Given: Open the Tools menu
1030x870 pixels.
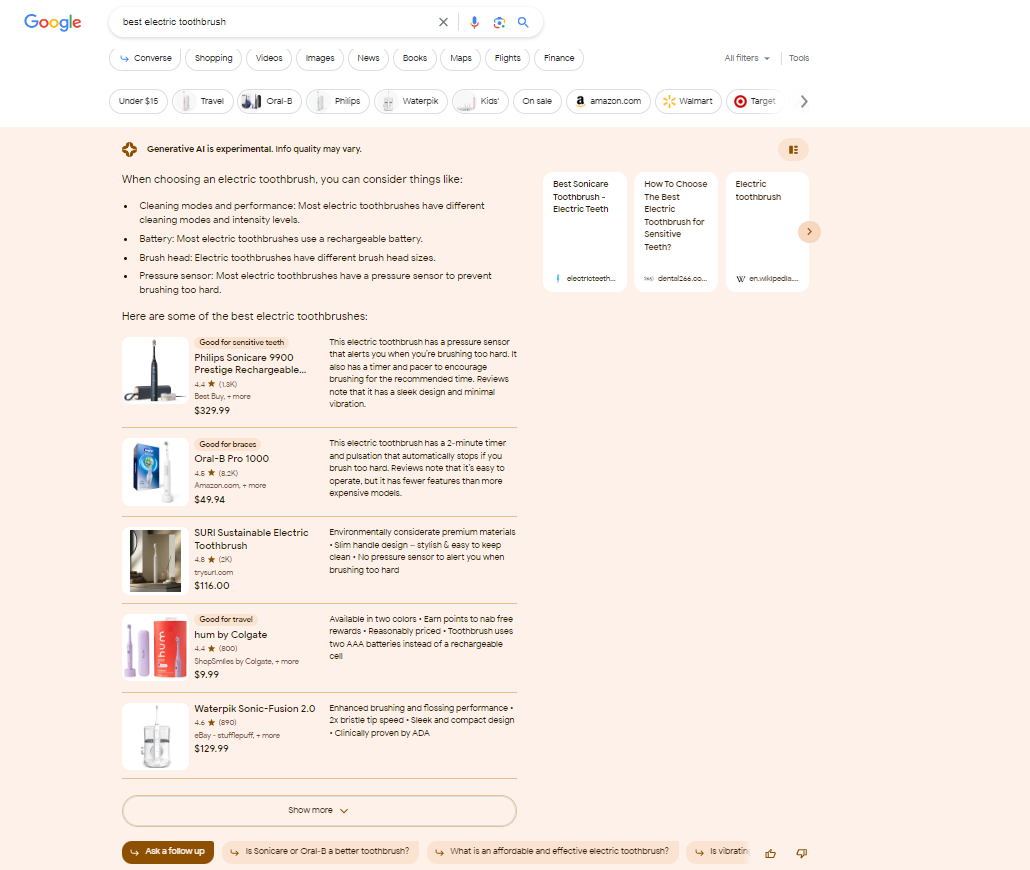Looking at the screenshot, I should pos(799,58).
